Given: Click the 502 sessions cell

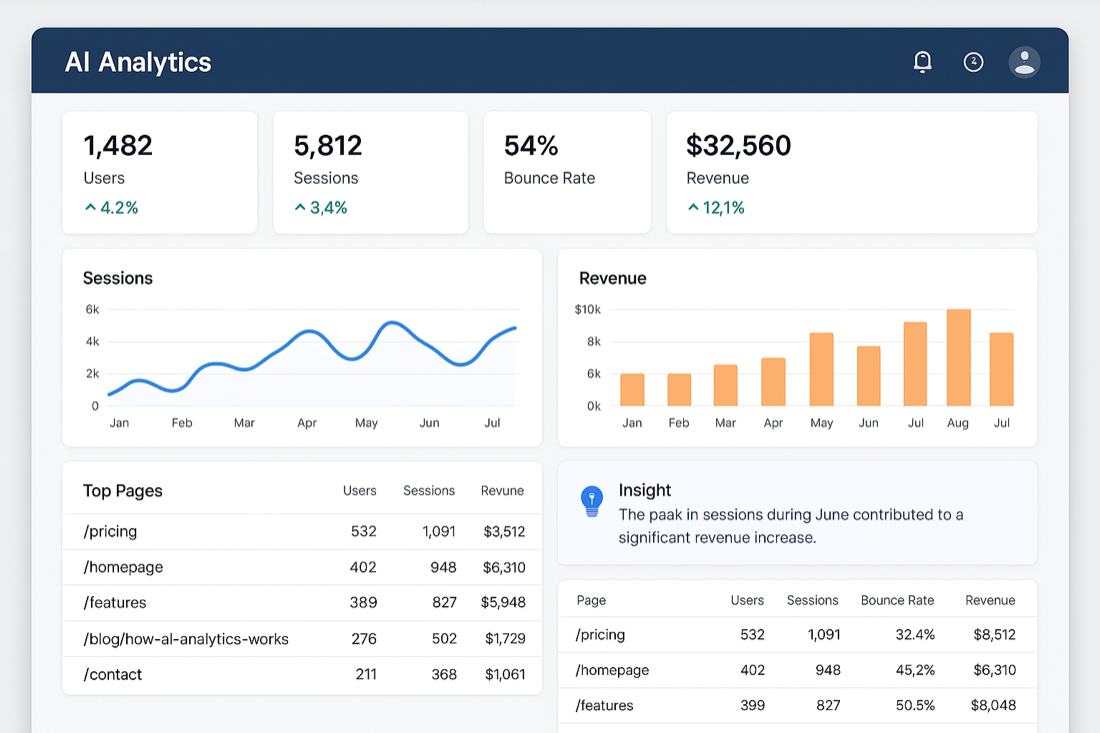Looking at the screenshot, I should point(444,639).
